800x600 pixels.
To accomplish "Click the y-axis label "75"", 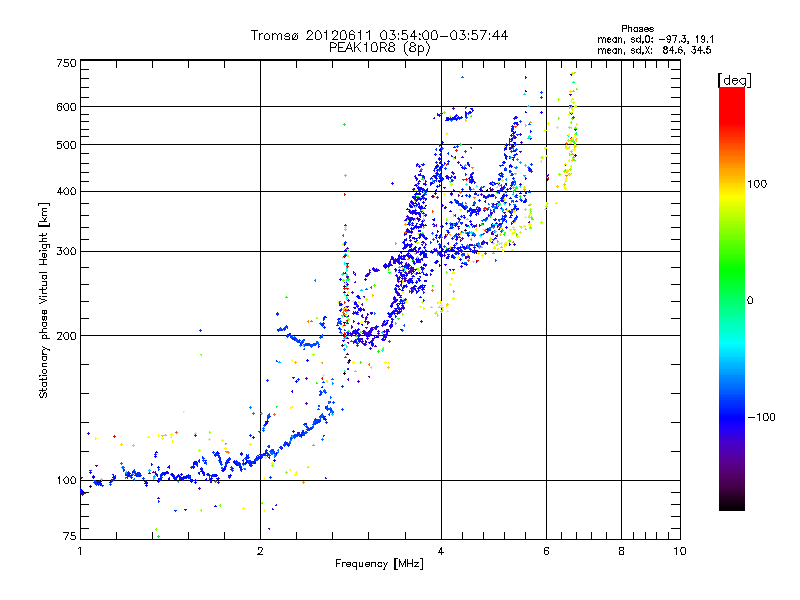I will coord(70,536).
